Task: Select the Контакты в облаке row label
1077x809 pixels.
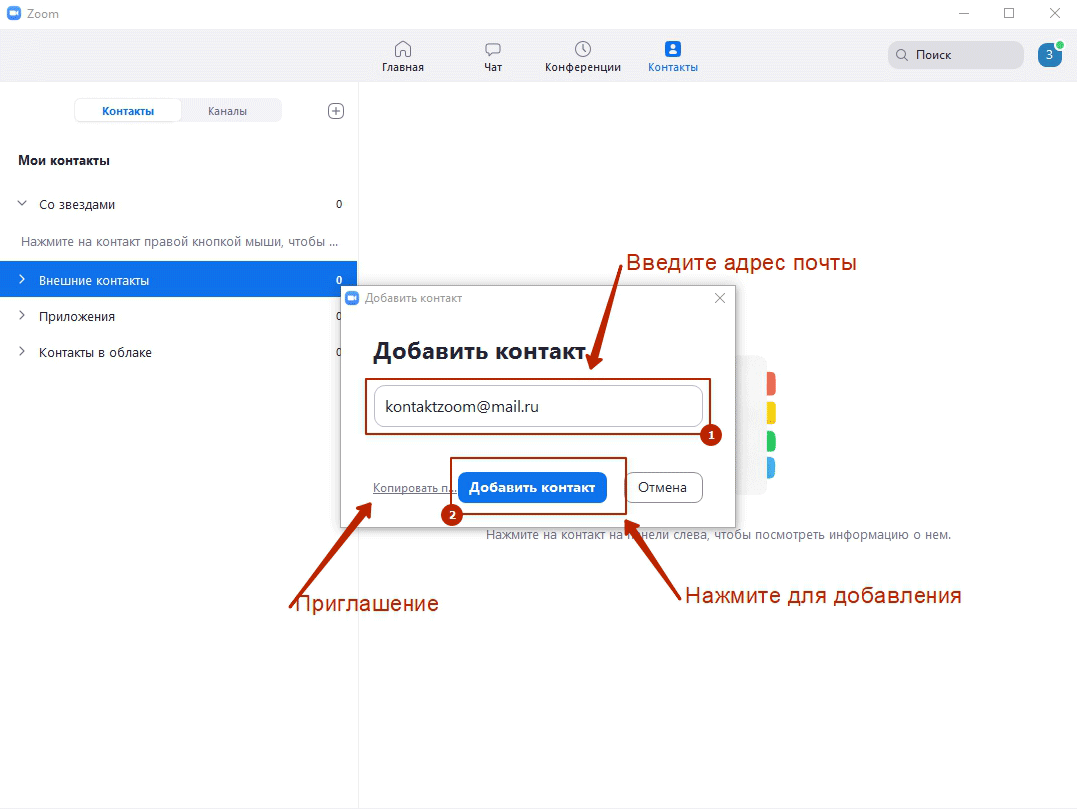Action: 95,352
